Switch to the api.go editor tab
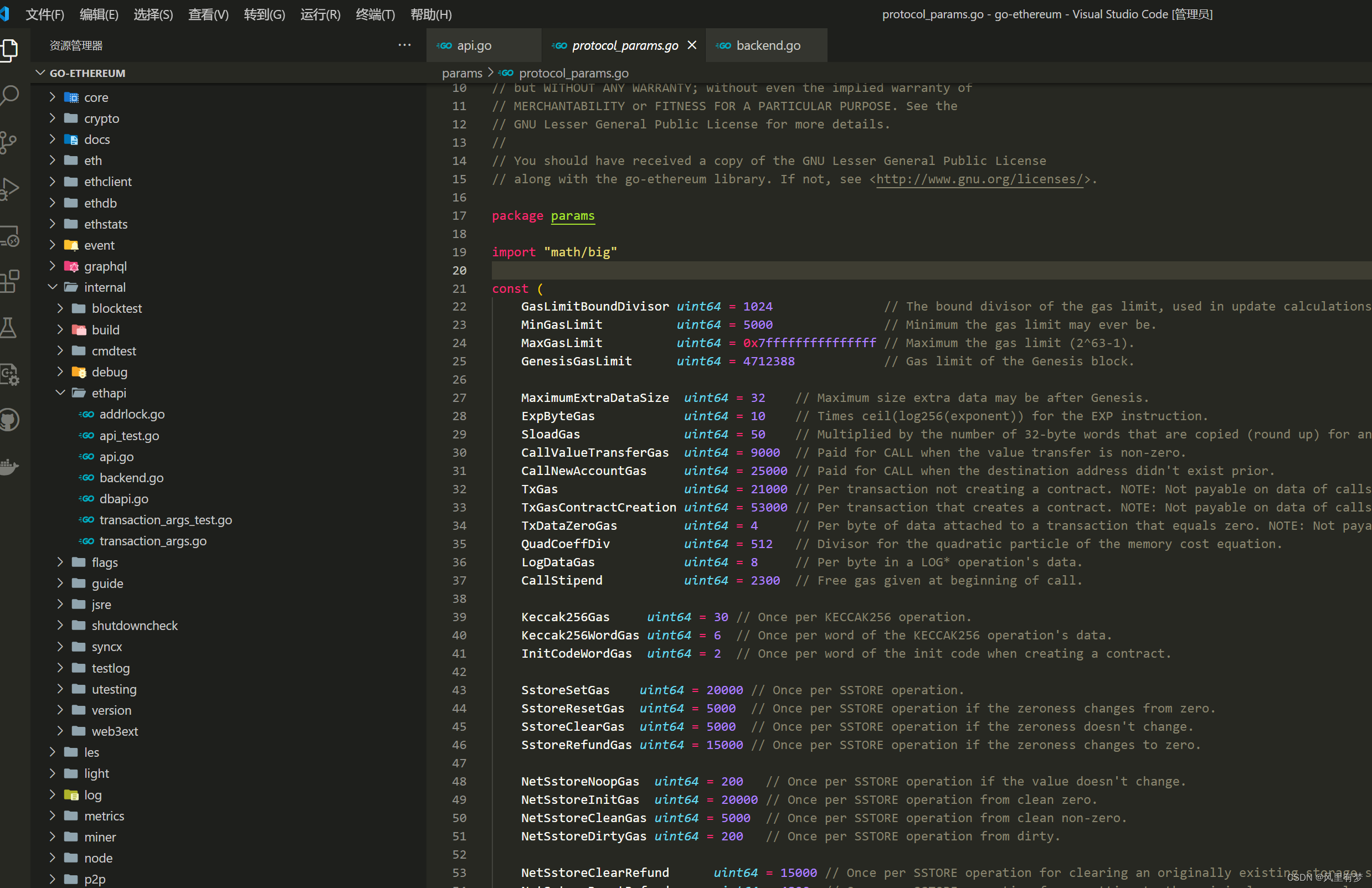 pyautogui.click(x=473, y=45)
